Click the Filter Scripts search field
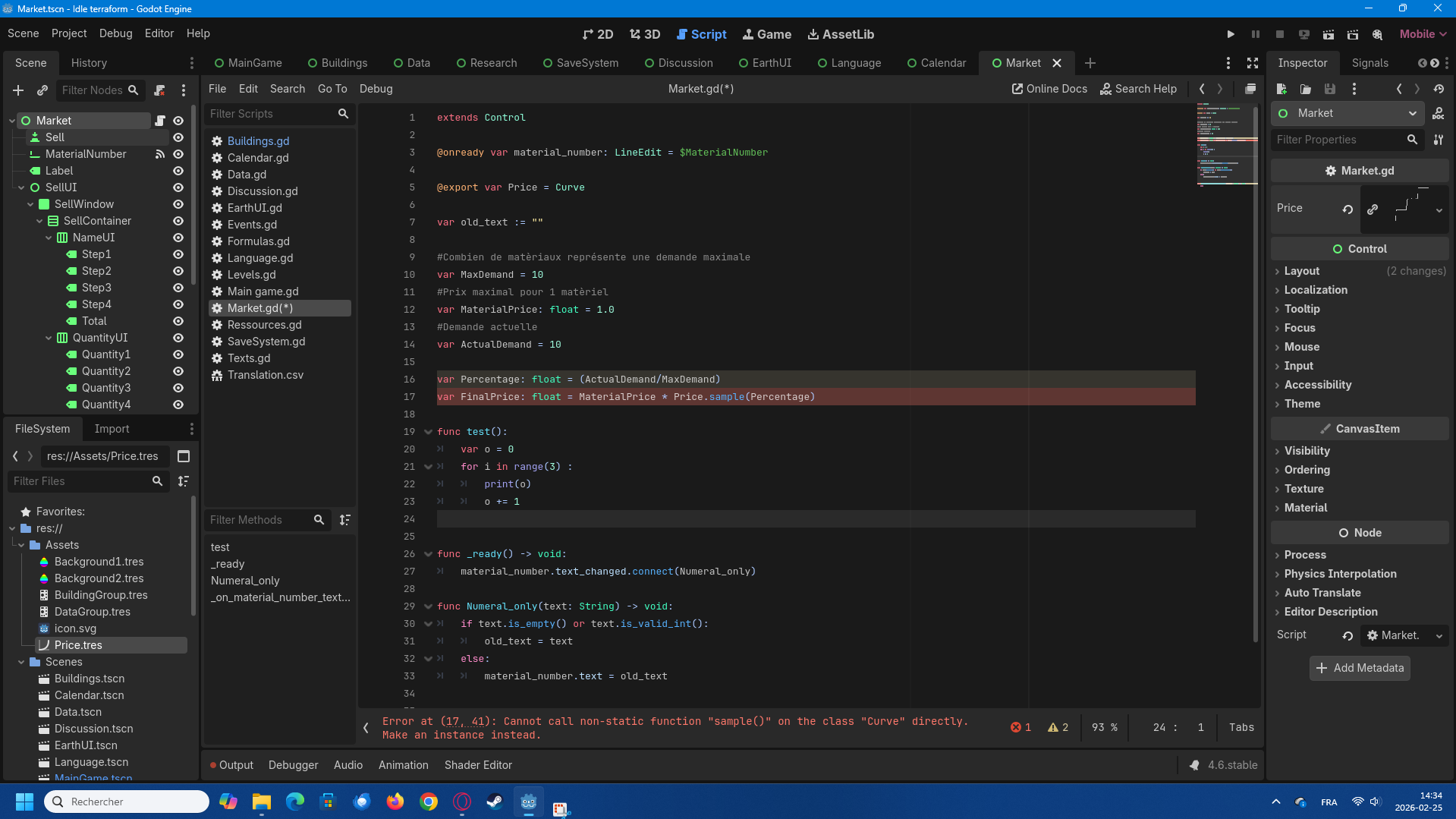1456x819 pixels. (x=271, y=114)
